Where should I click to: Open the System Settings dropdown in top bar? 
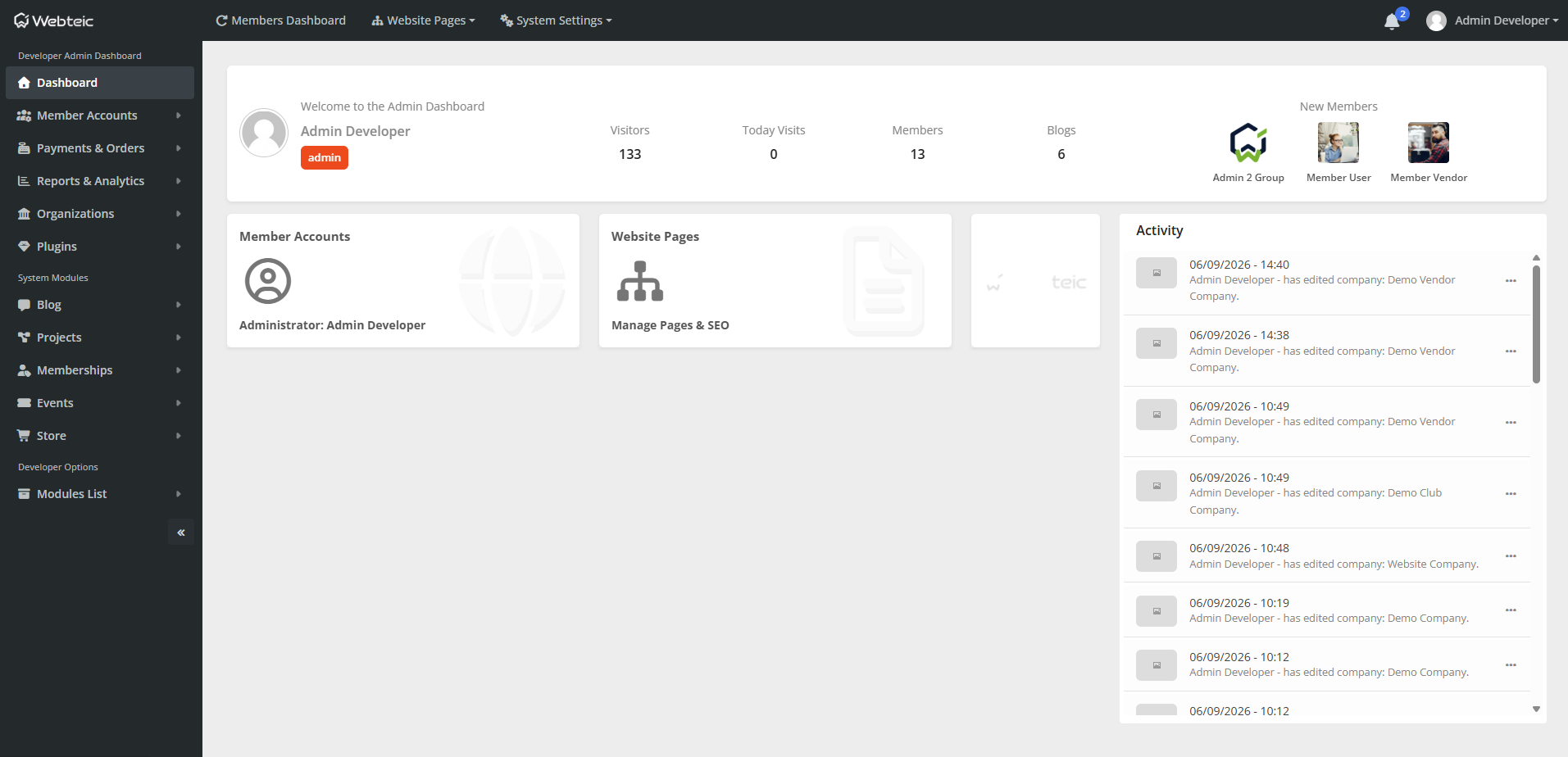[x=556, y=20]
